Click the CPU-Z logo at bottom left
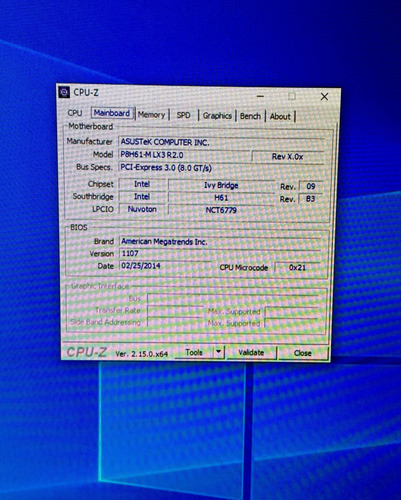401x500 pixels. pyautogui.click(x=87, y=352)
